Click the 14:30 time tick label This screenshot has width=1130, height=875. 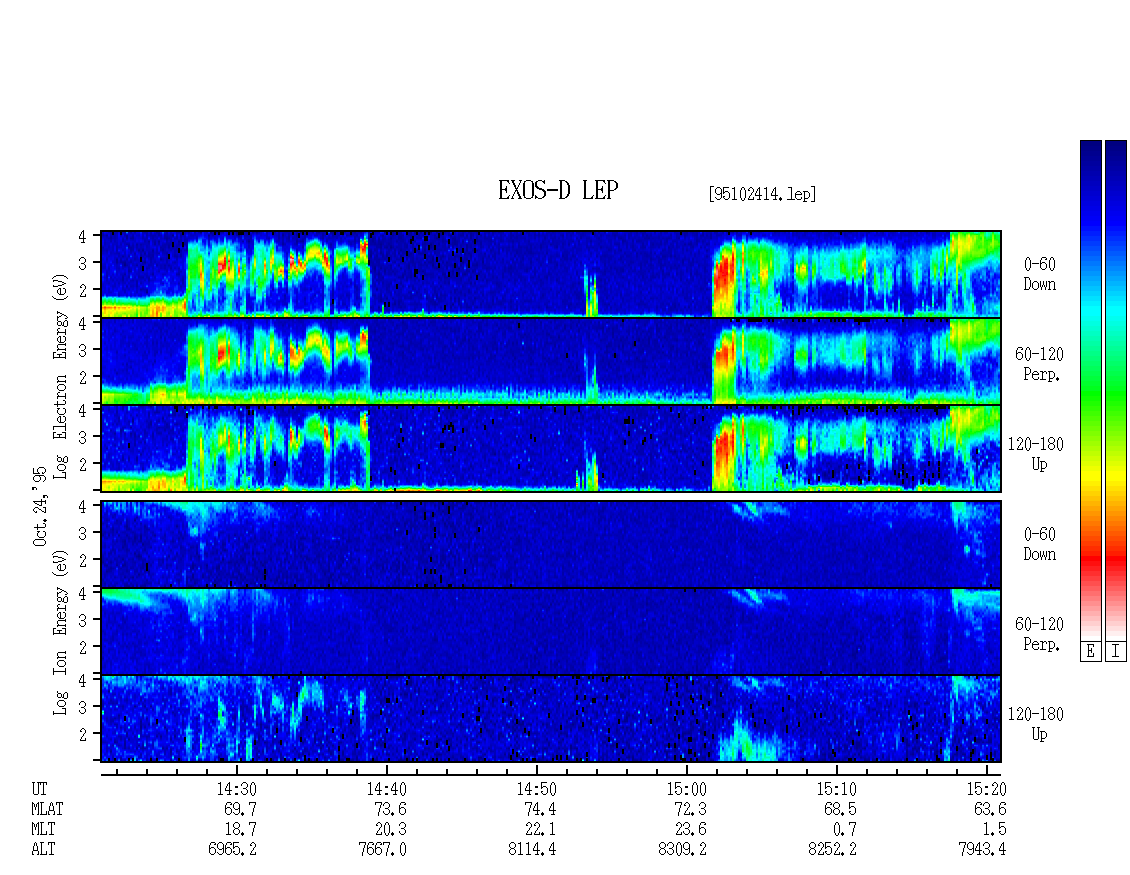tap(236, 789)
